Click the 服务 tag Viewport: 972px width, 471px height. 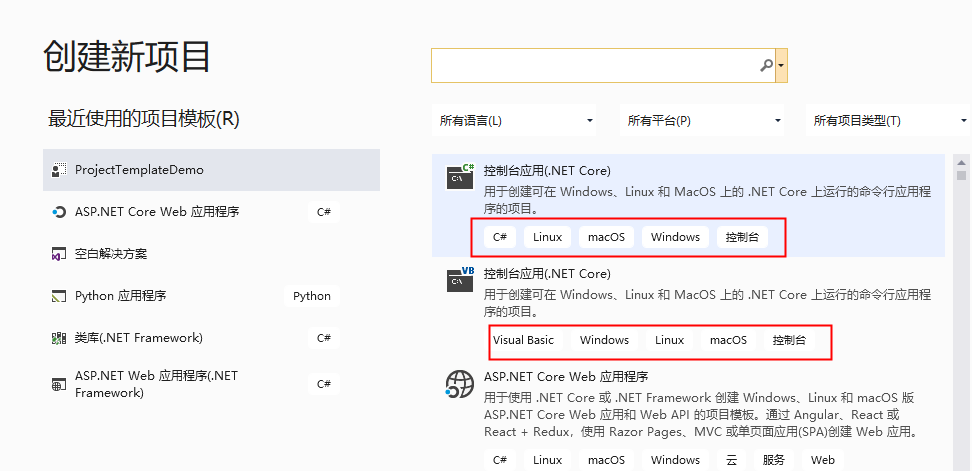[774, 460]
